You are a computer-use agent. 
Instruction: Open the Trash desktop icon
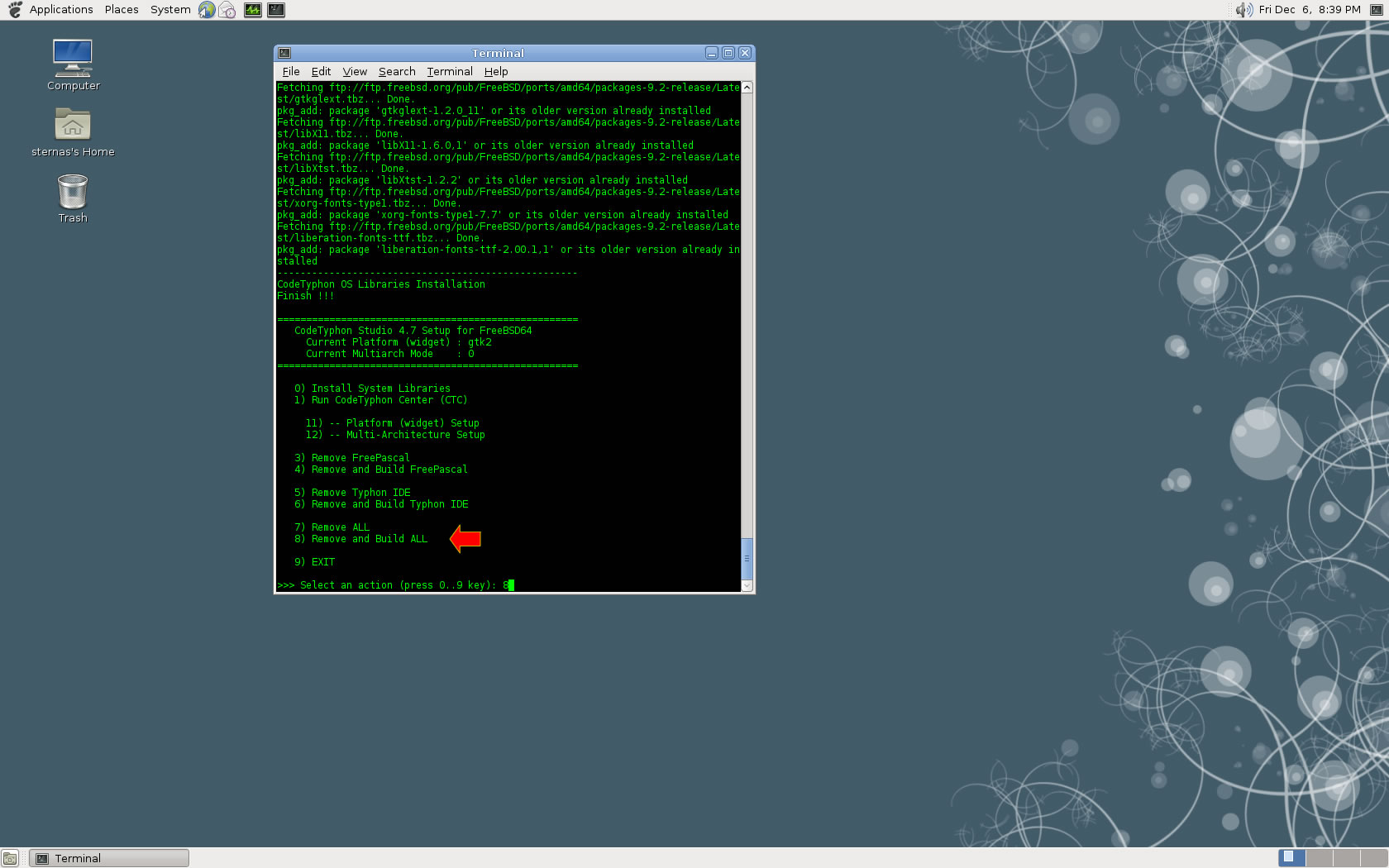pos(73,198)
